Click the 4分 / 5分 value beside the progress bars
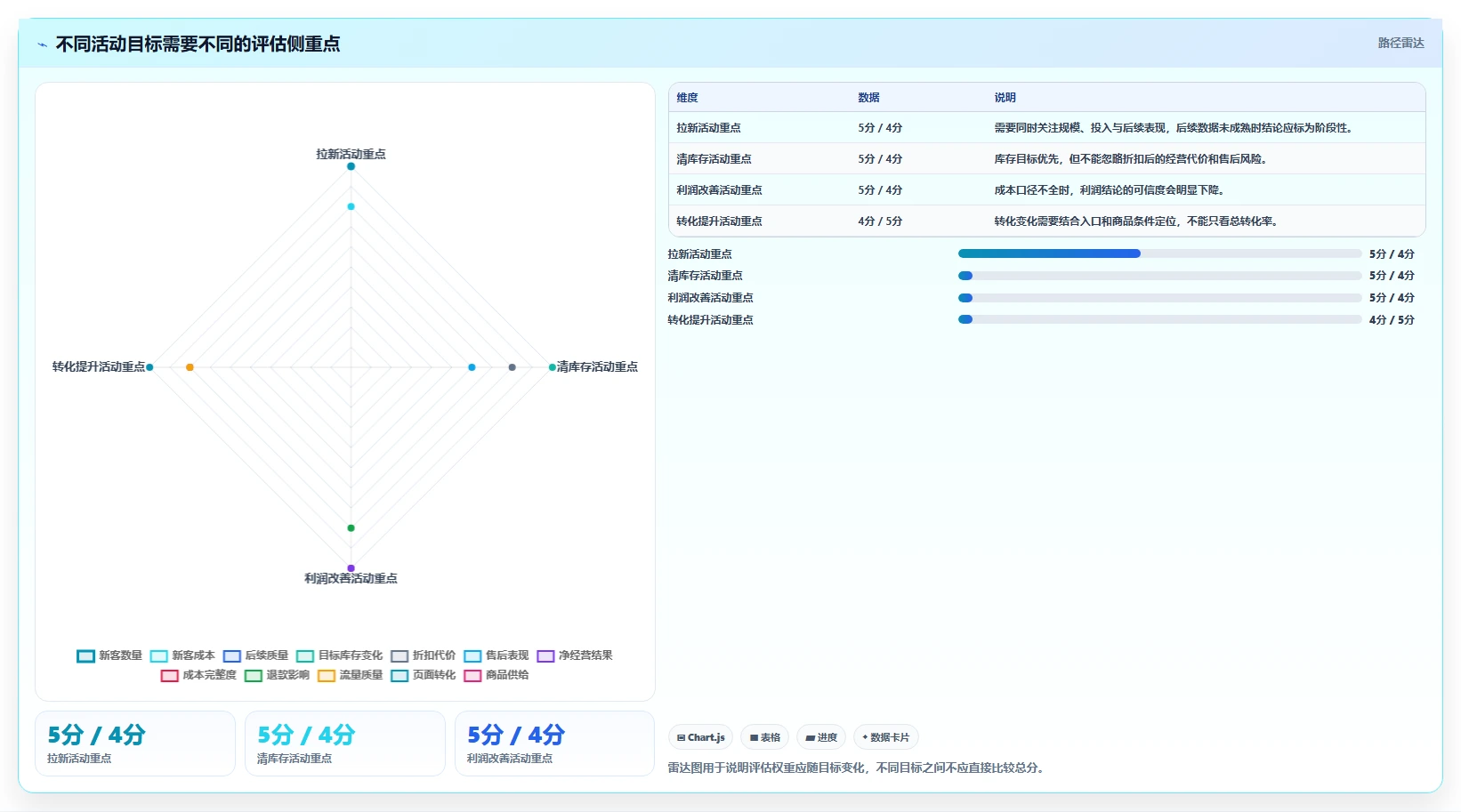1461x812 pixels. tap(1392, 320)
